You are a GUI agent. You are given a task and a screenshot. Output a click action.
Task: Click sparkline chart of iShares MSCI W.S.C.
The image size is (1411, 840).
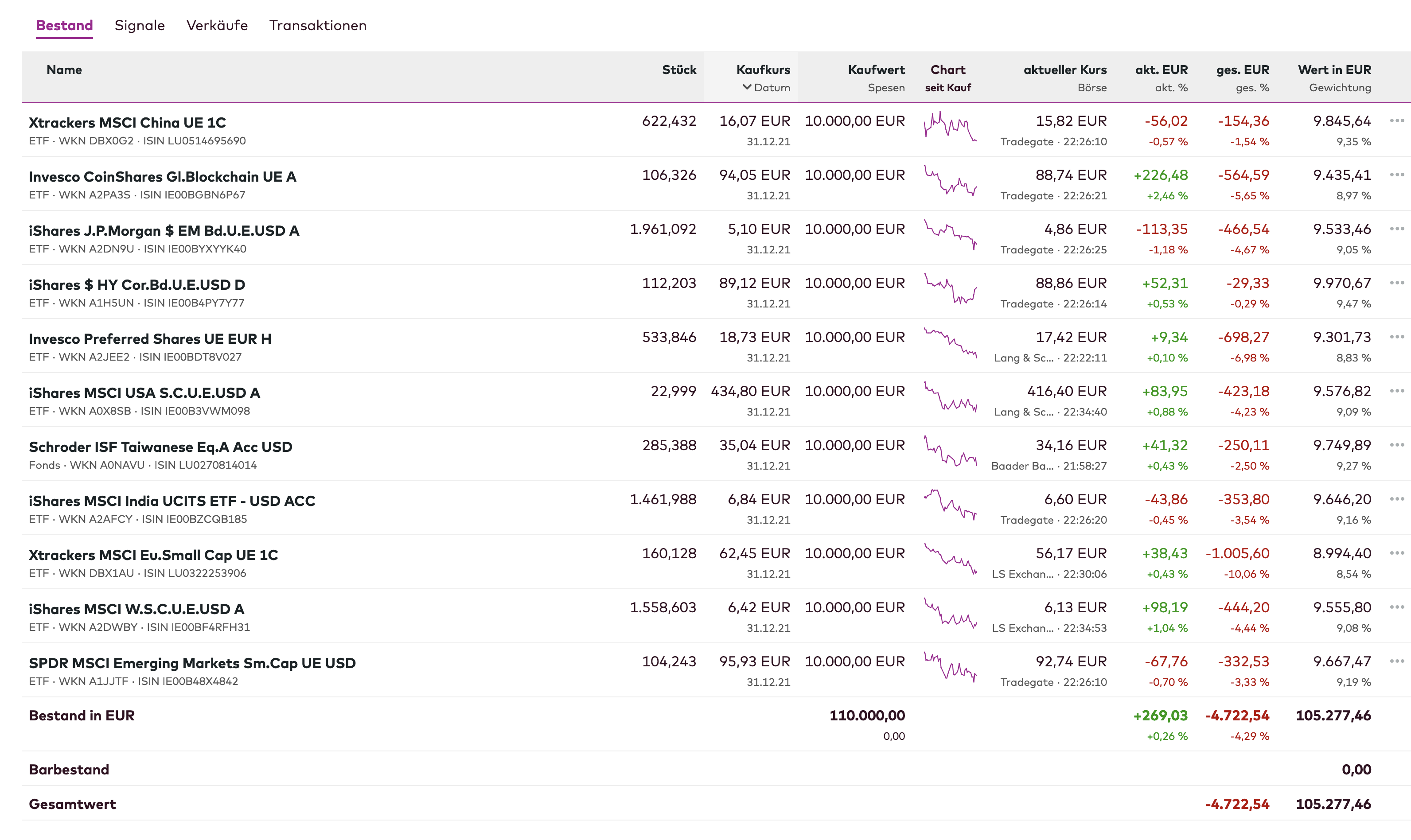950,613
